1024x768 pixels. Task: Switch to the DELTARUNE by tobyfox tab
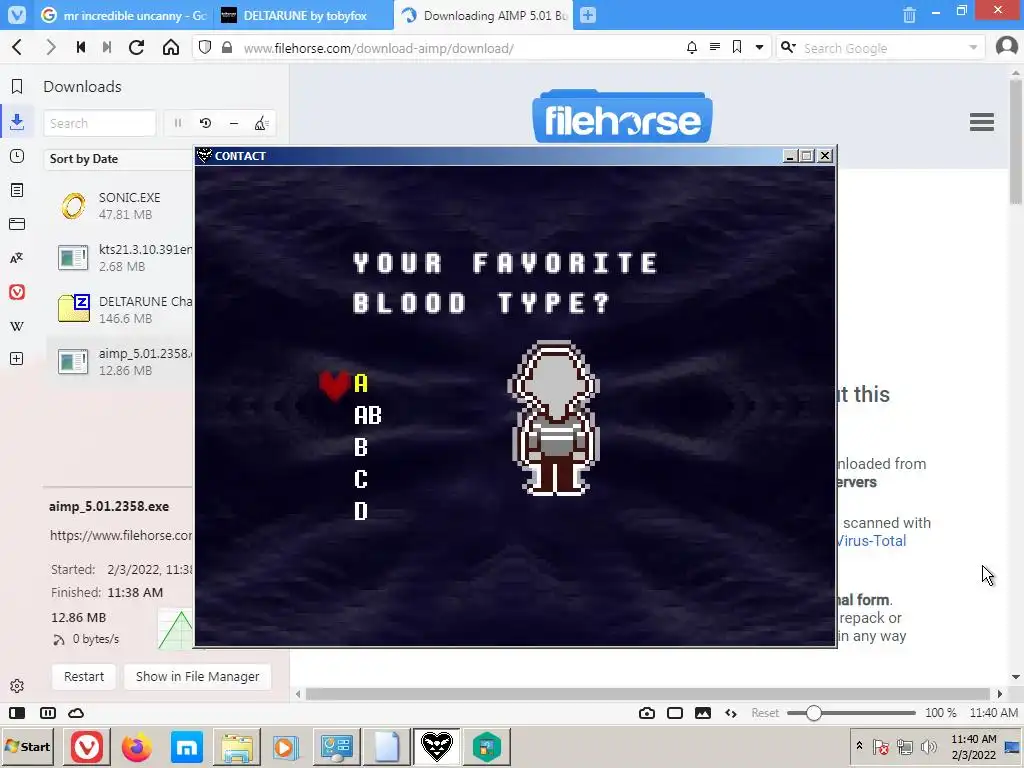[x=304, y=15]
